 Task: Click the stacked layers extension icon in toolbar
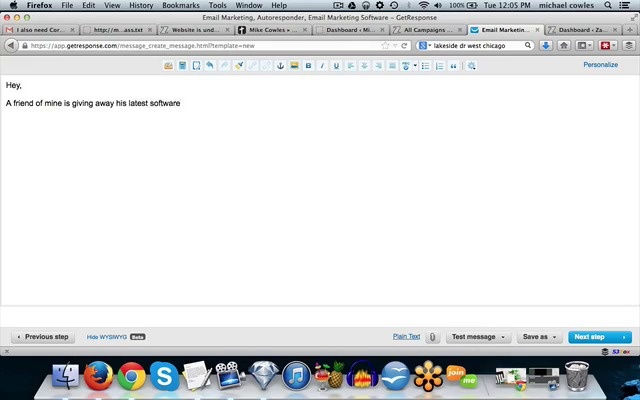pyautogui.click(x=629, y=46)
